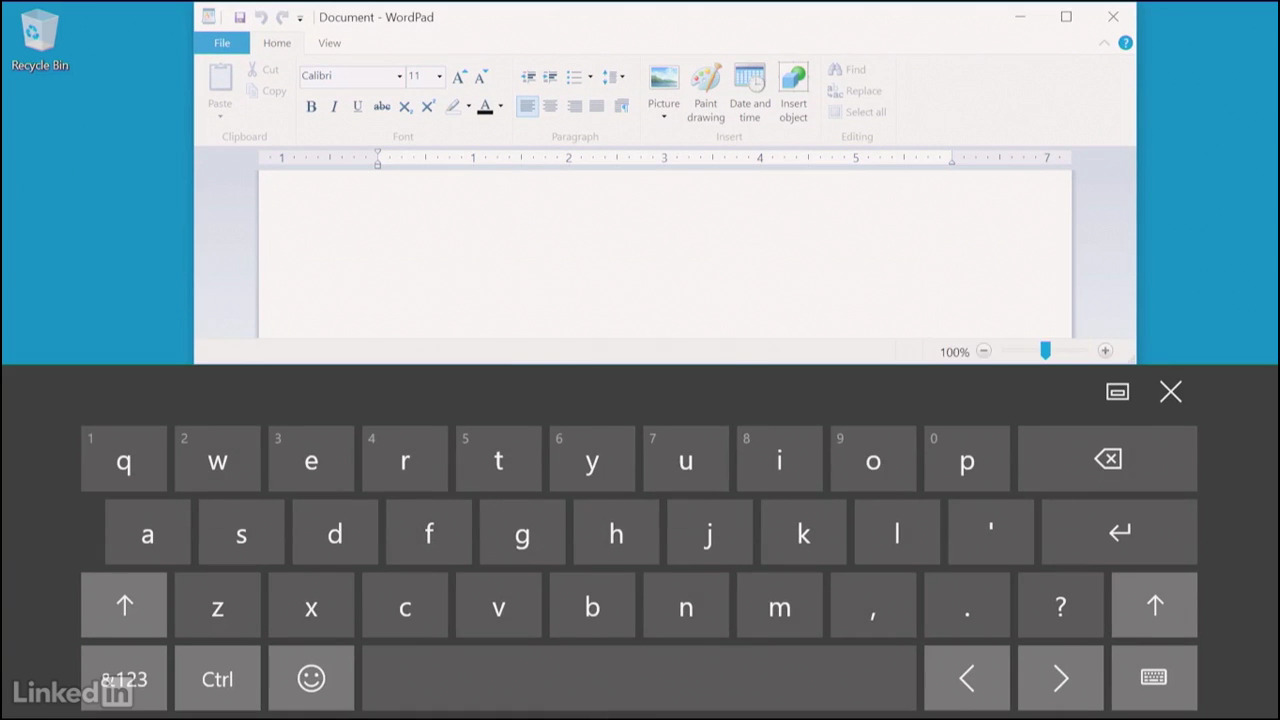Expand the Picture dropdown arrow
The height and width of the screenshot is (720, 1280).
tap(664, 117)
